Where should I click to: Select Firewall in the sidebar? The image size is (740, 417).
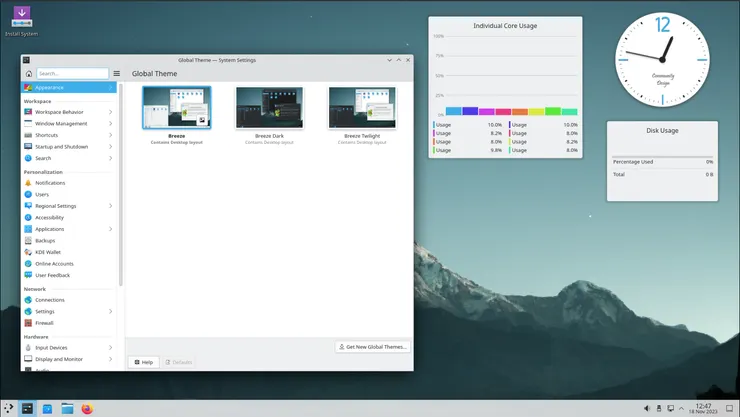45,323
